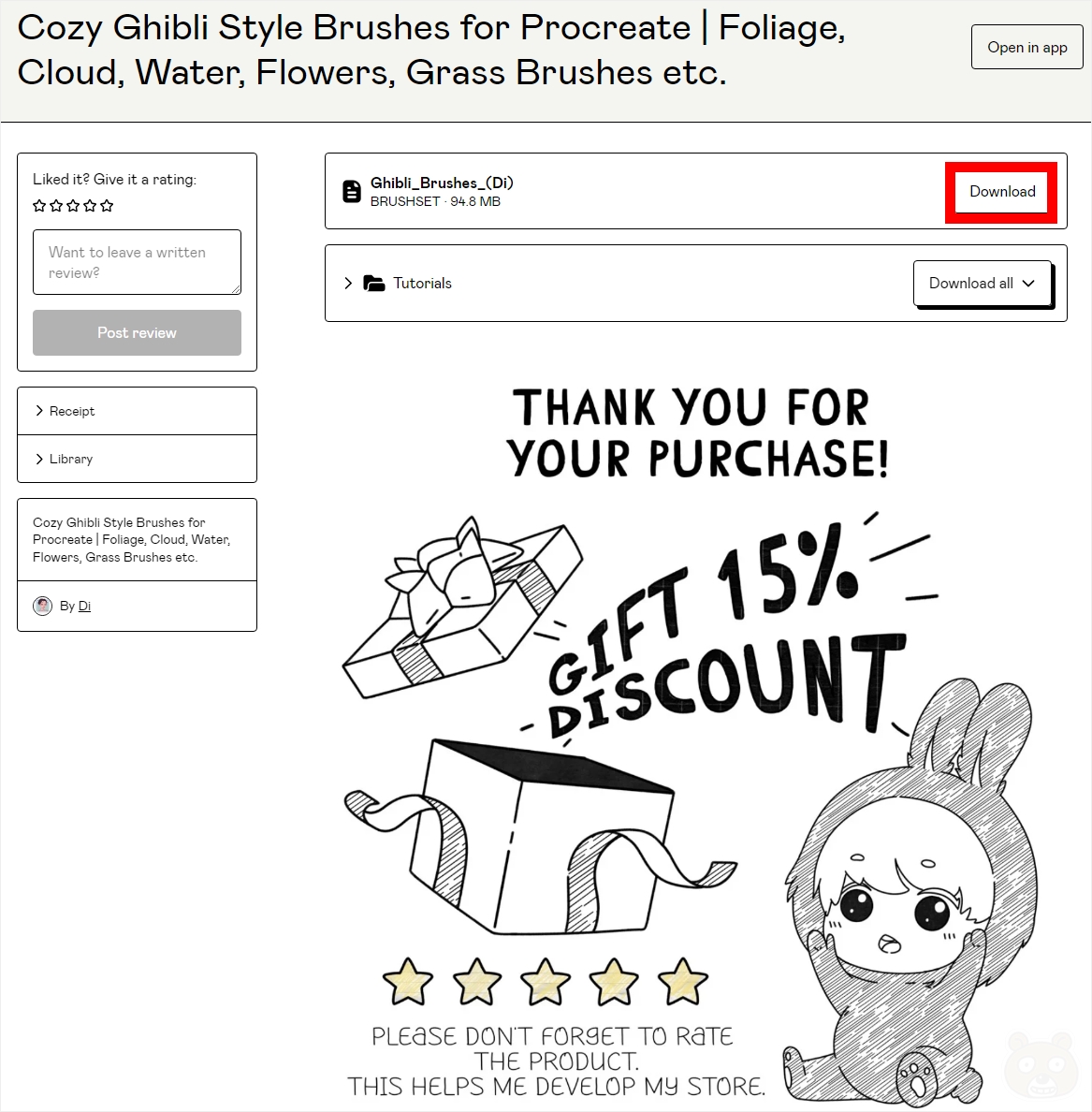Expand the Receipt section
Viewport: 1092px width, 1112px height.
137,411
